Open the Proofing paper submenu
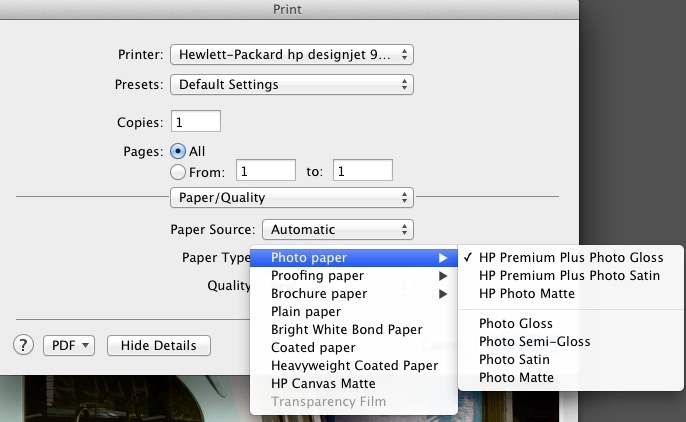Image resolution: width=686 pixels, height=422 pixels. pyautogui.click(x=354, y=276)
